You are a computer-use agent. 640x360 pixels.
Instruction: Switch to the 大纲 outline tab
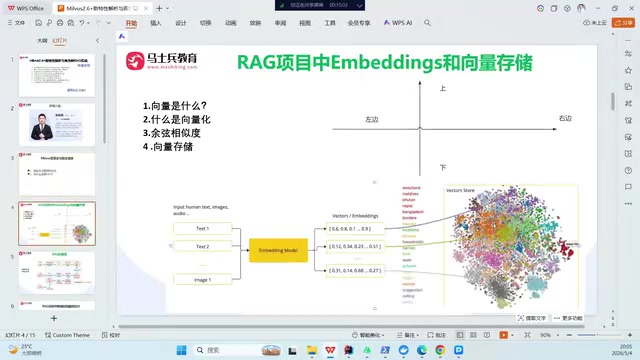(42, 40)
